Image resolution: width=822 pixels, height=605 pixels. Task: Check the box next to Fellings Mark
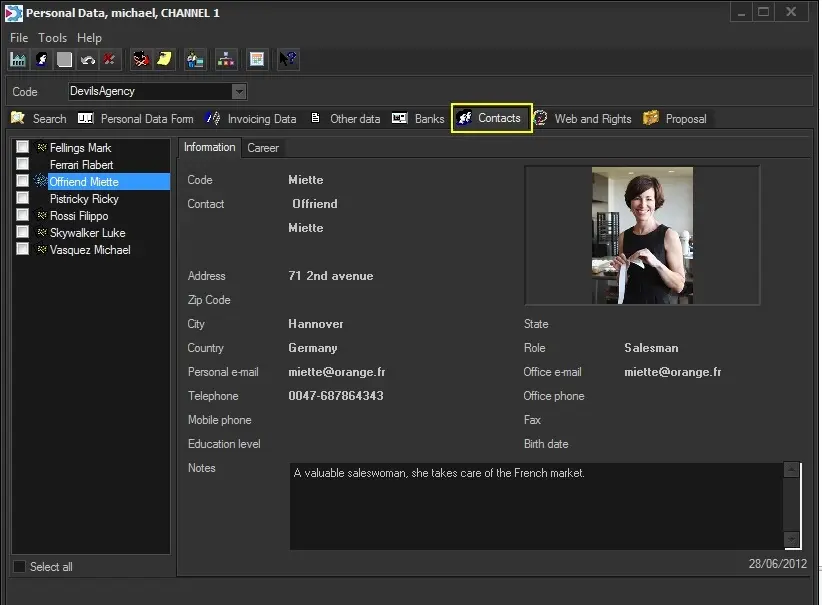[x=22, y=148]
